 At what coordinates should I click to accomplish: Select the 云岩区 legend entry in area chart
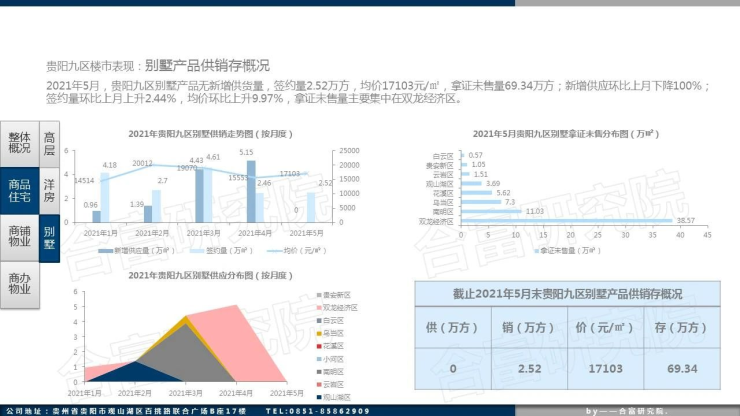click(330, 384)
